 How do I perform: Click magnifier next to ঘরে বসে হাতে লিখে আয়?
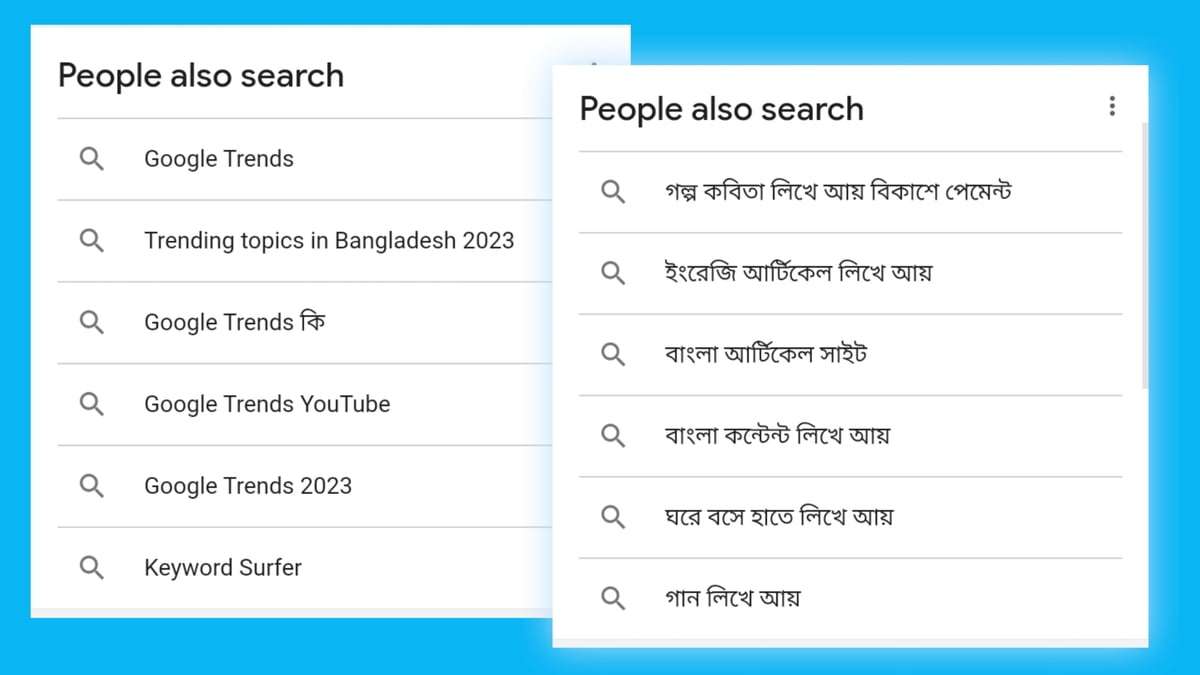[613, 517]
